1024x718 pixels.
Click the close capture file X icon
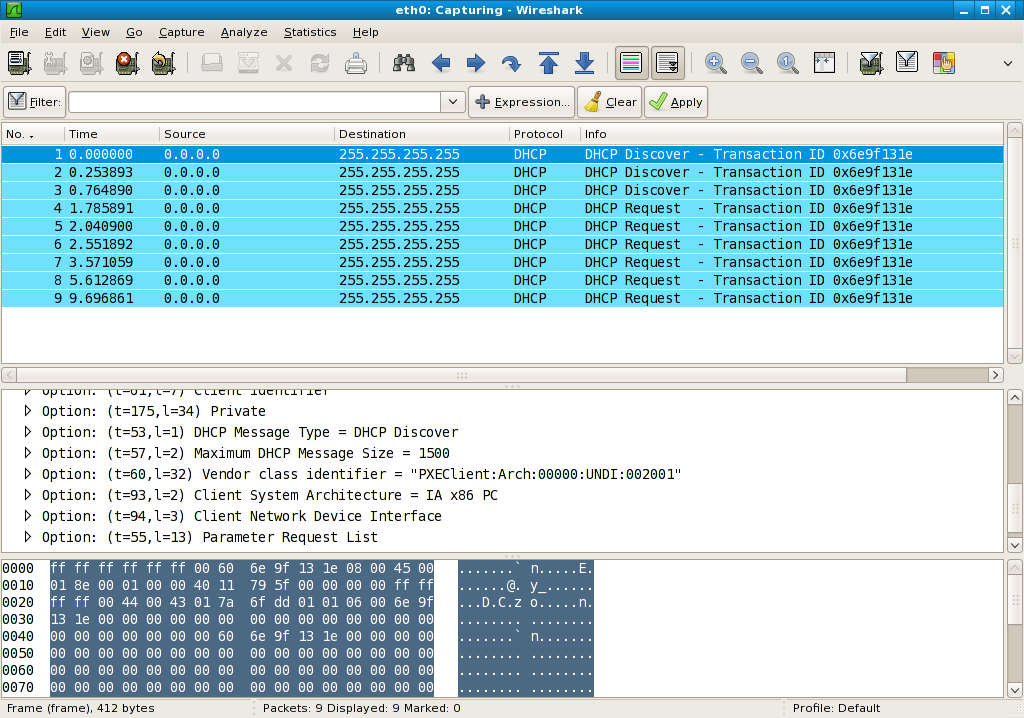(x=284, y=63)
